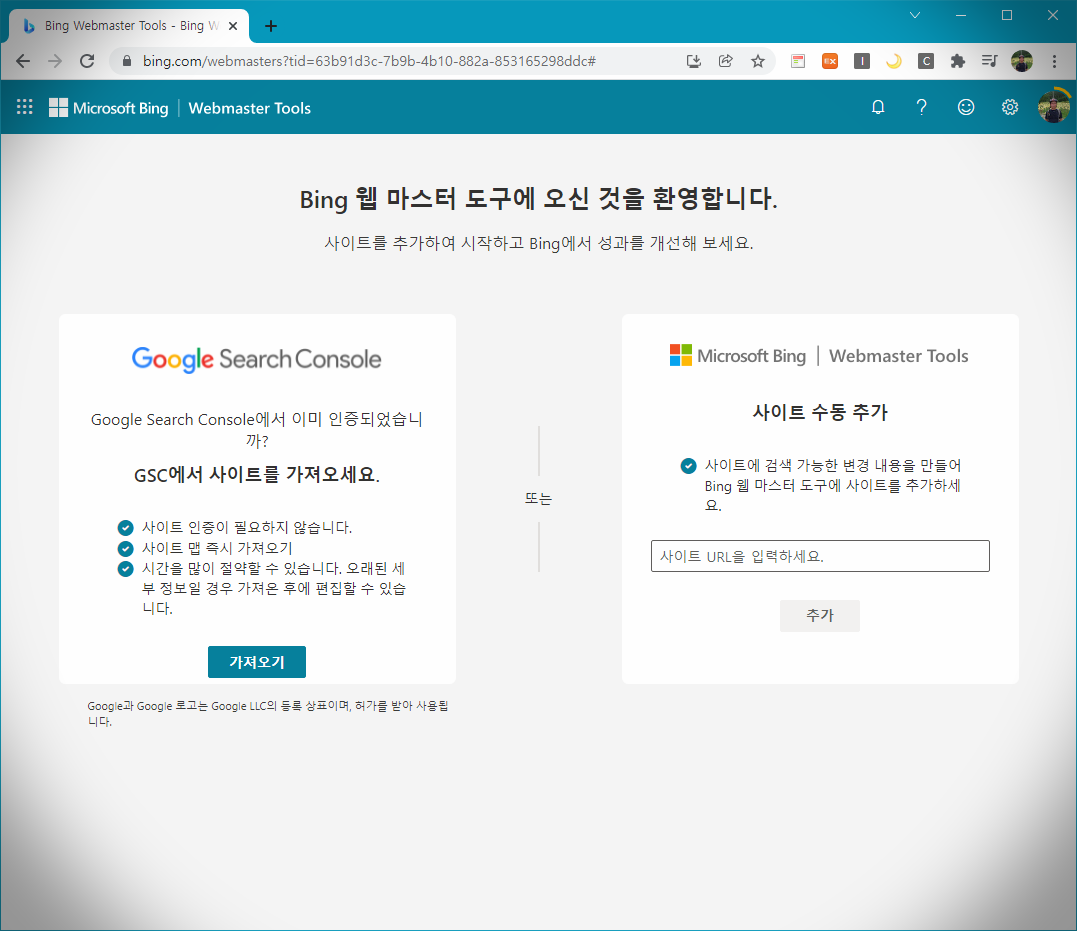Image resolution: width=1077 pixels, height=931 pixels.
Task: Click the C extension icon
Action: point(926,61)
